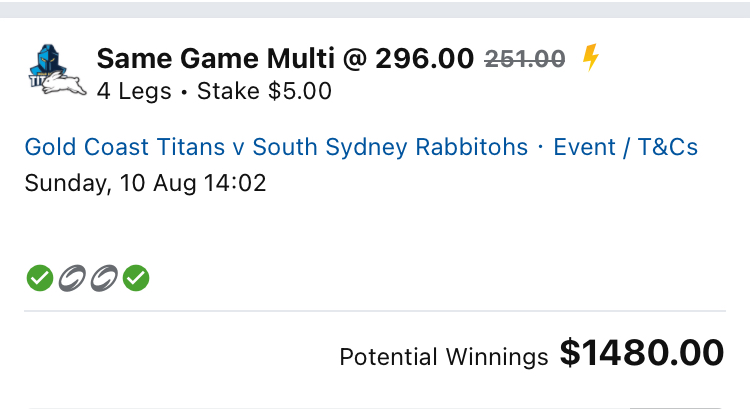Image resolution: width=750 pixels, height=409 pixels.
Task: Select the second grey pending leg icon
Action: [104, 278]
